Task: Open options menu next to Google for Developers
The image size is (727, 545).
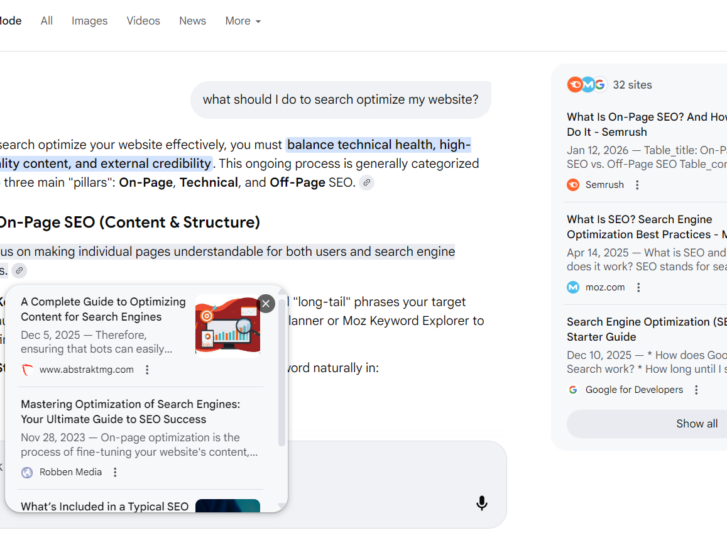Action: tap(696, 390)
